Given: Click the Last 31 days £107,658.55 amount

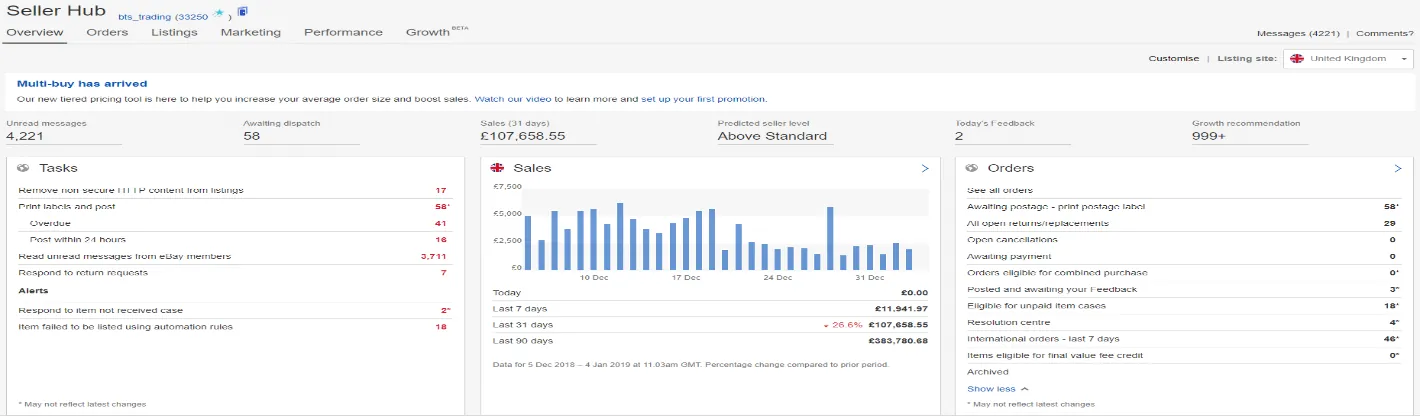Looking at the screenshot, I should tap(898, 324).
